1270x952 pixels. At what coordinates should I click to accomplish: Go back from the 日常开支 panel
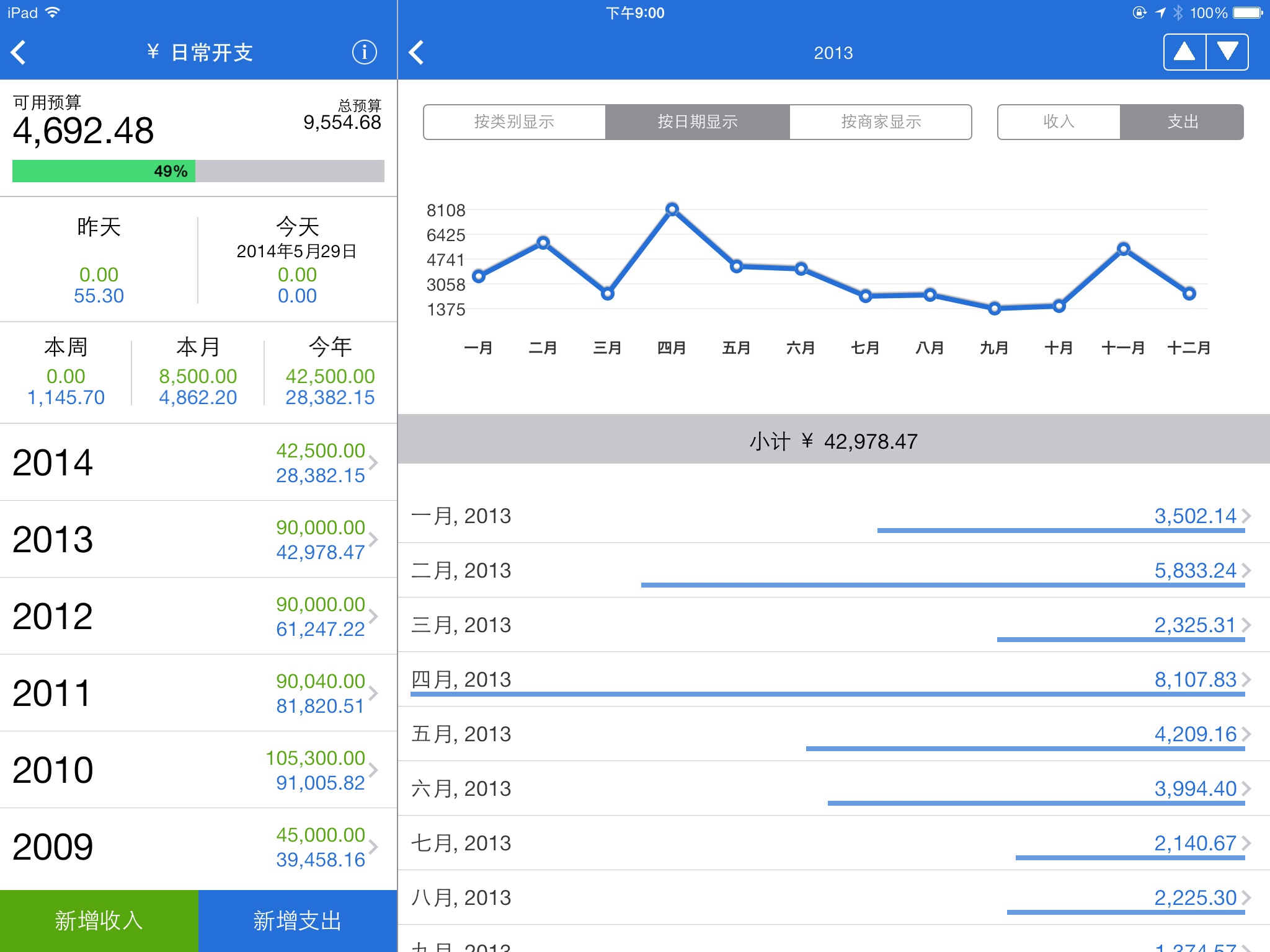19,53
